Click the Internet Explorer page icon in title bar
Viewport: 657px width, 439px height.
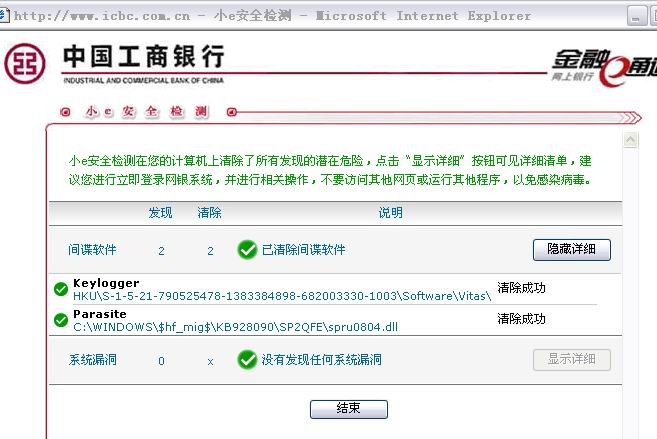pyautogui.click(x=3, y=15)
